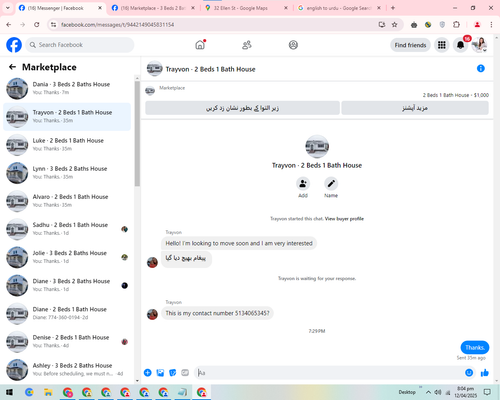This screenshot has width=500, height=400.
Task: Click the chat list scrollbar
Action: [137, 133]
